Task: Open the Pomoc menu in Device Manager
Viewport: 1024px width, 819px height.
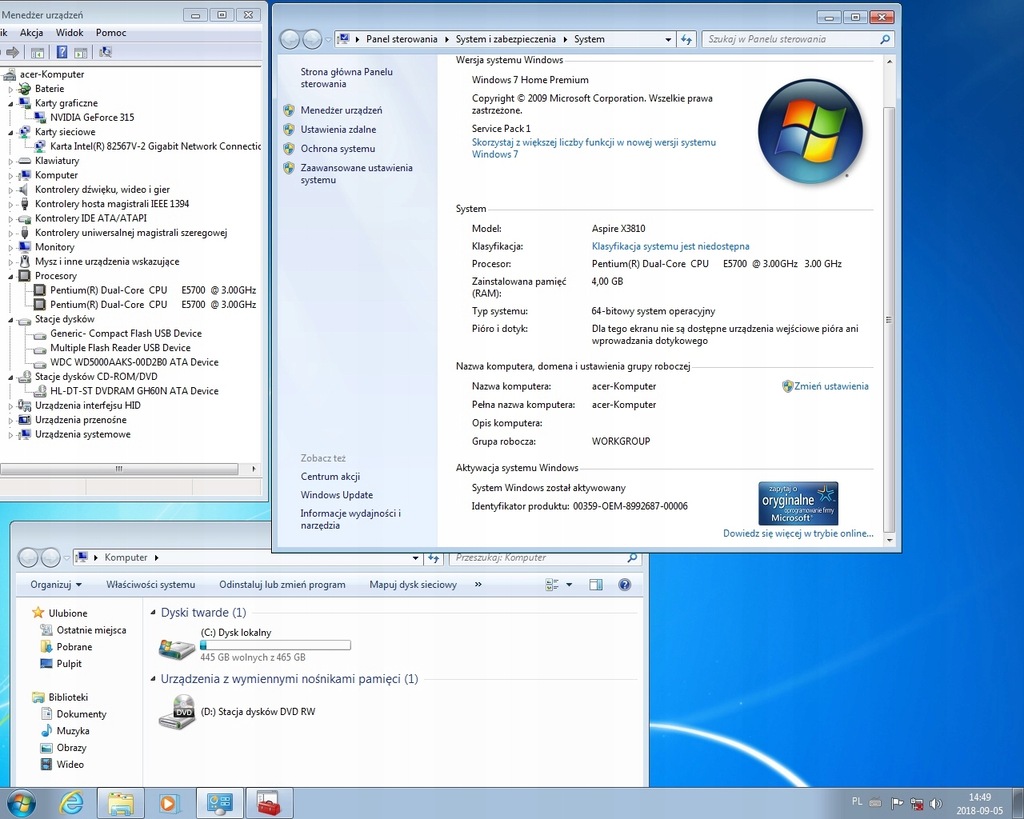Action: pyautogui.click(x=111, y=33)
